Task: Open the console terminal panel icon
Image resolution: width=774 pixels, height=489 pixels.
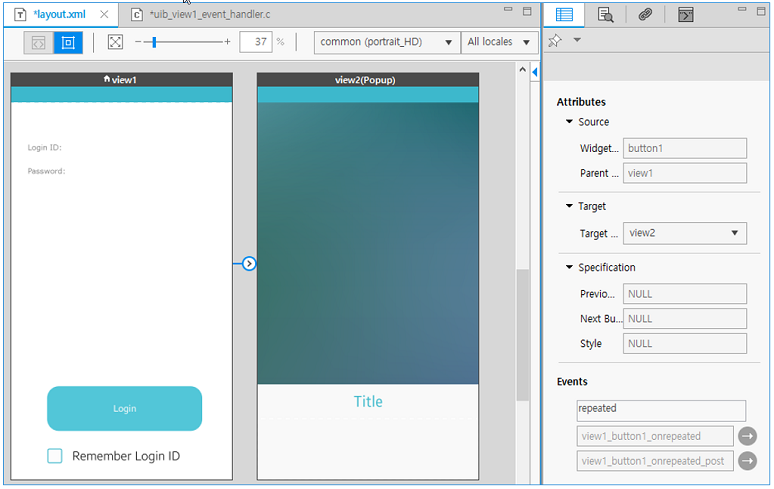Action: coord(685,14)
